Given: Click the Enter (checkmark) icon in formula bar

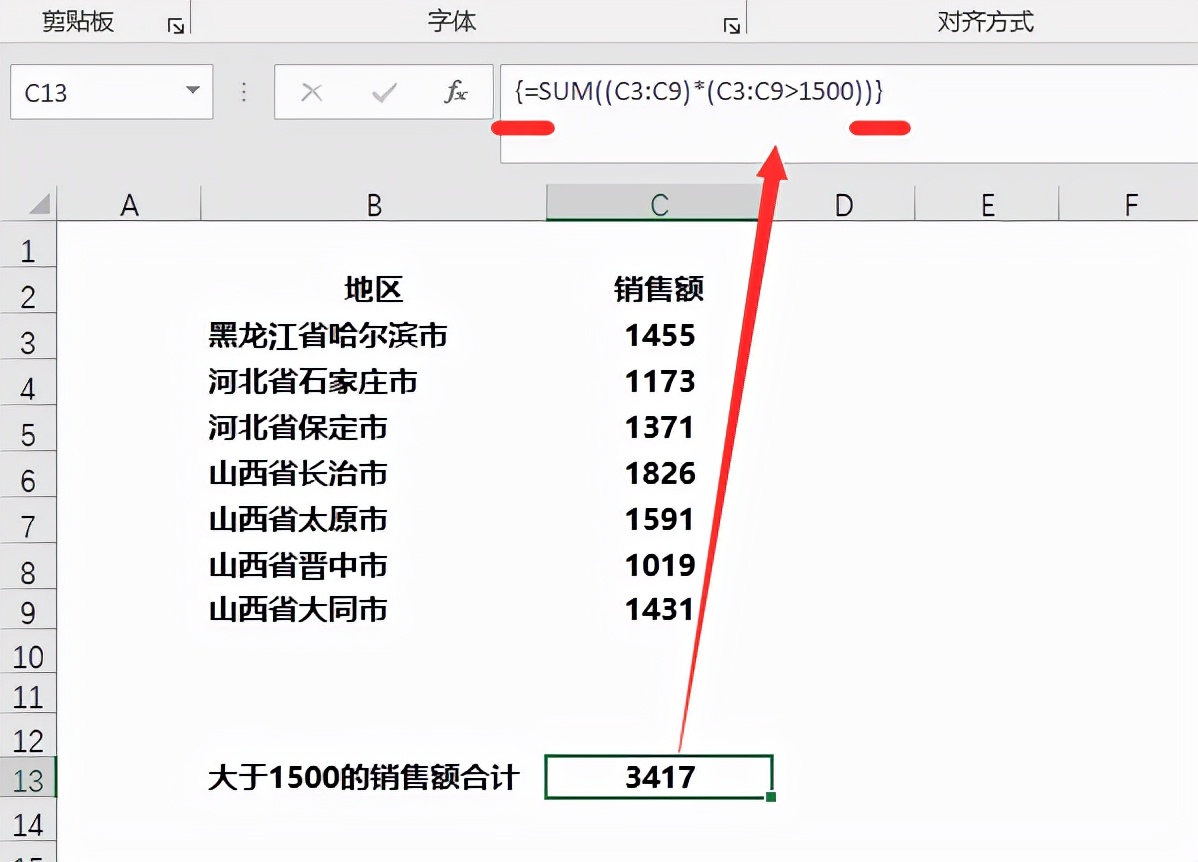Looking at the screenshot, I should tap(384, 91).
